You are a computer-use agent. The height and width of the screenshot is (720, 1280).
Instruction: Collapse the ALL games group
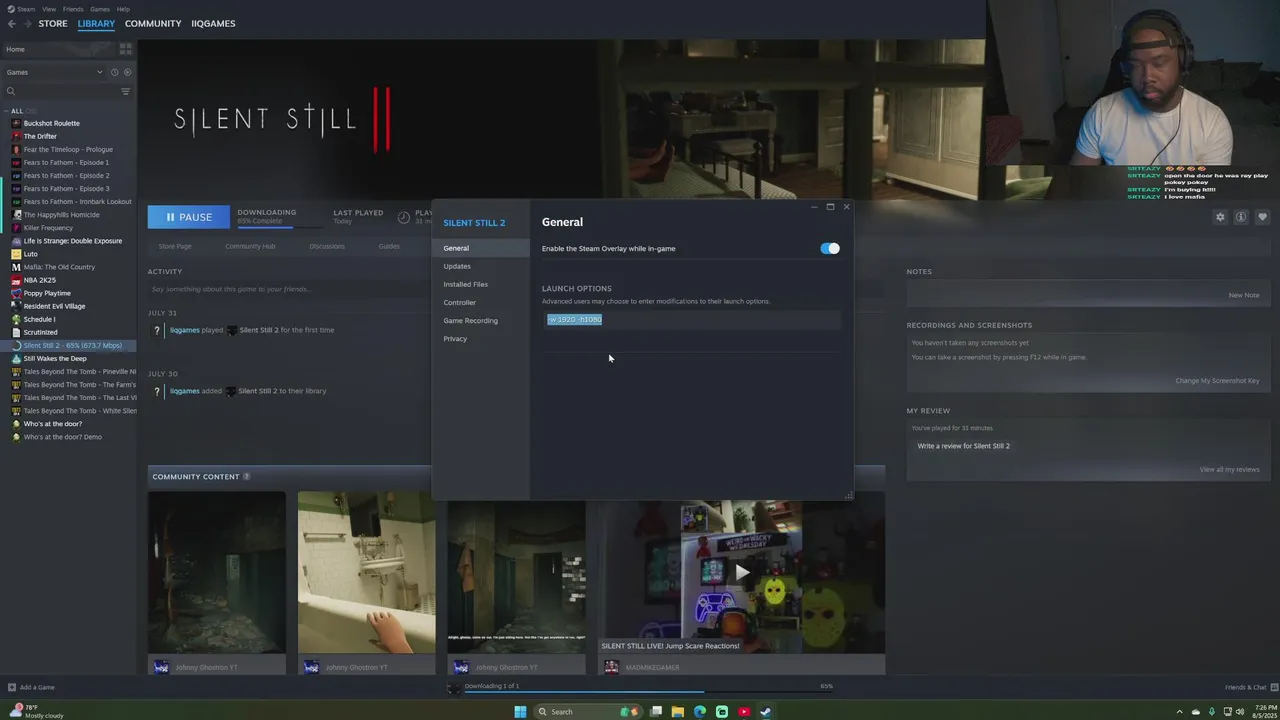(6, 110)
